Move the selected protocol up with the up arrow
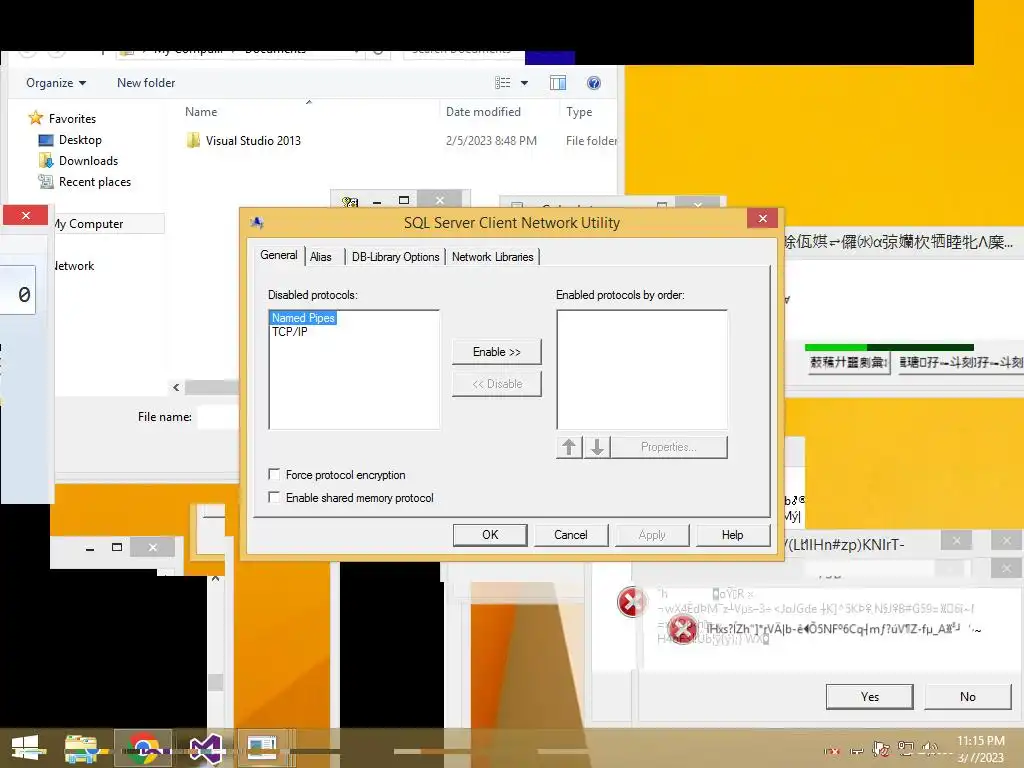The width and height of the screenshot is (1024, 768). (x=569, y=447)
